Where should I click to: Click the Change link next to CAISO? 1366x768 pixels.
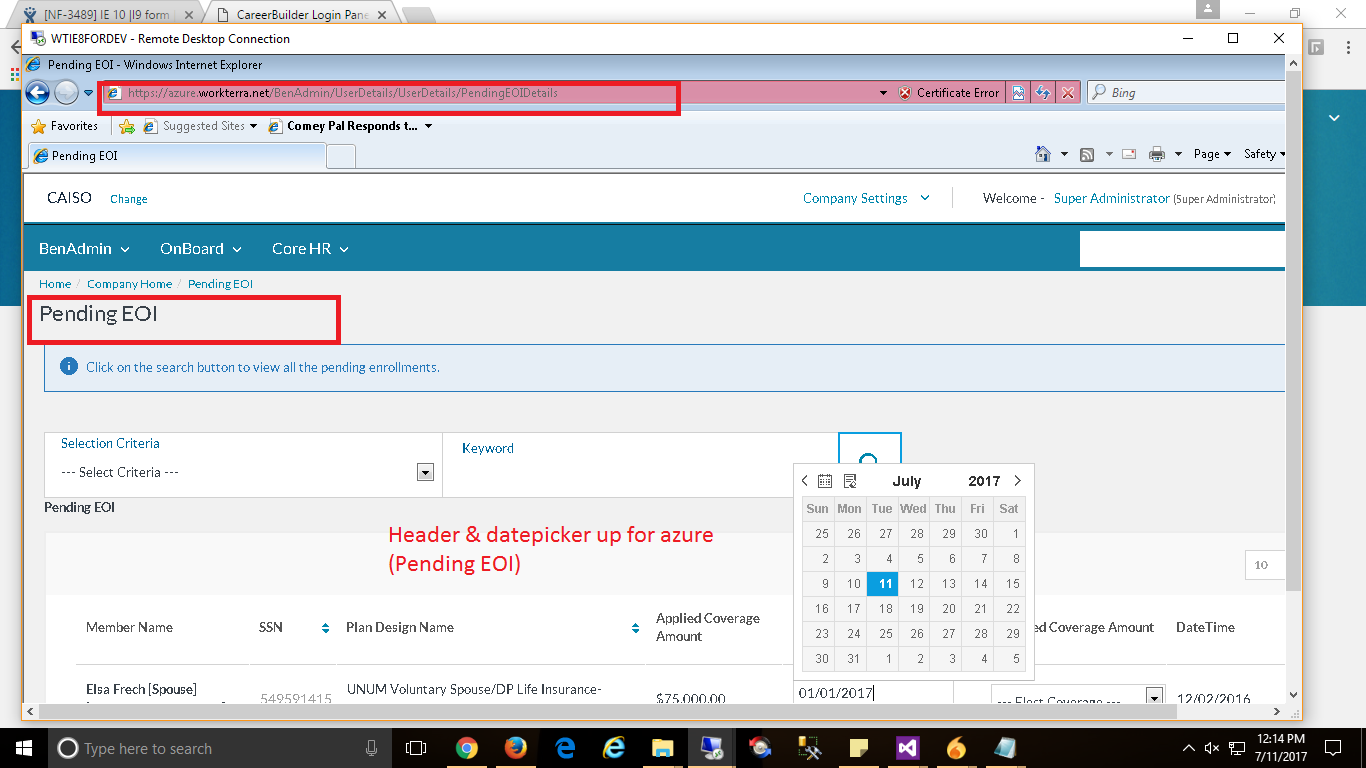129,199
